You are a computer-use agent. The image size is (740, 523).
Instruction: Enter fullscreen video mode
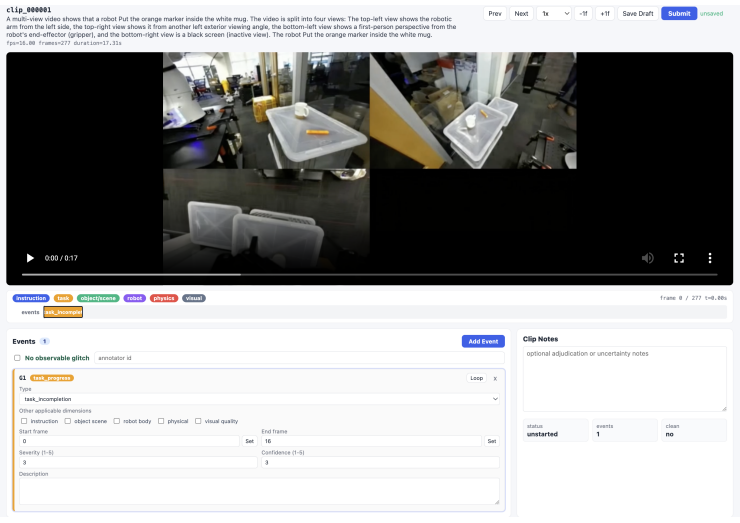click(679, 258)
